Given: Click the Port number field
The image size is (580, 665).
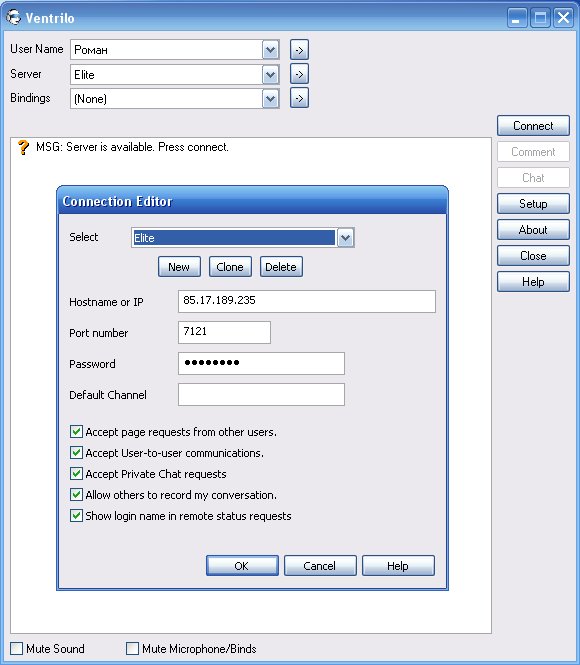Looking at the screenshot, I should coord(224,332).
